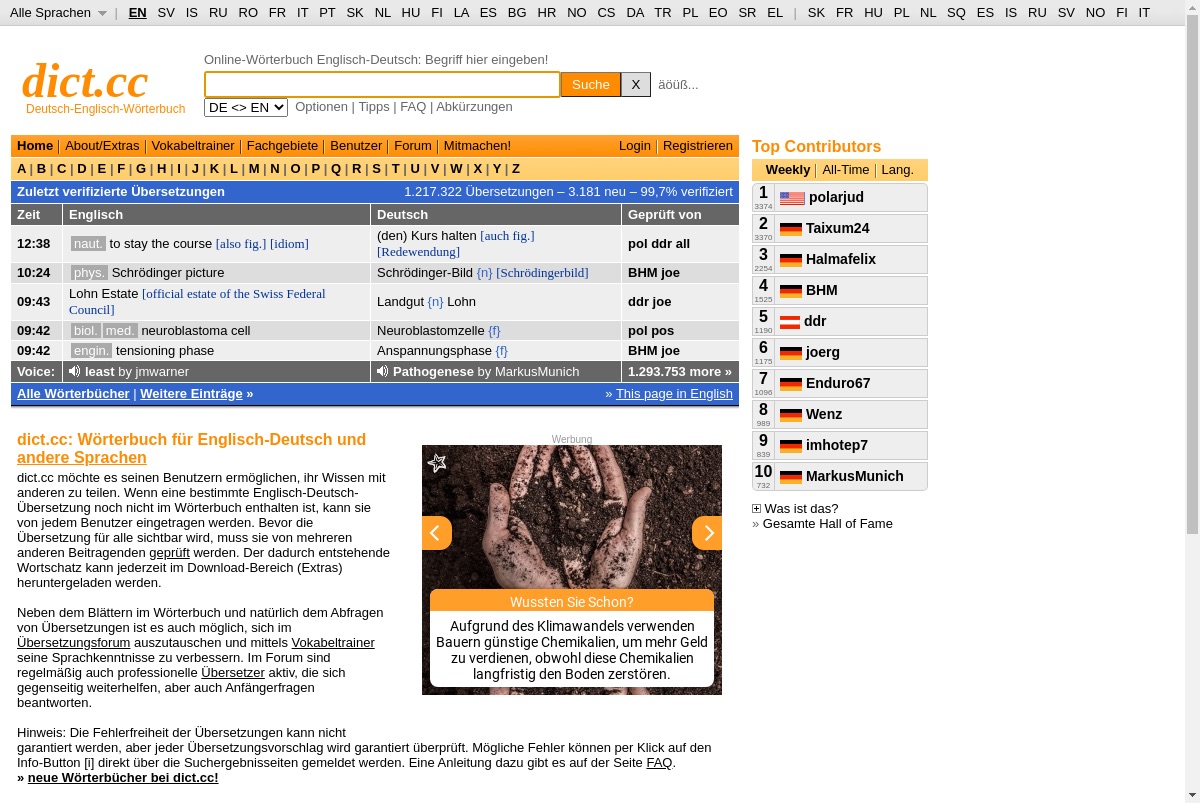Viewport: 1200px width, 803px height.
Task: Expand 'Was ist das?' plus icon
Action: click(x=756, y=509)
